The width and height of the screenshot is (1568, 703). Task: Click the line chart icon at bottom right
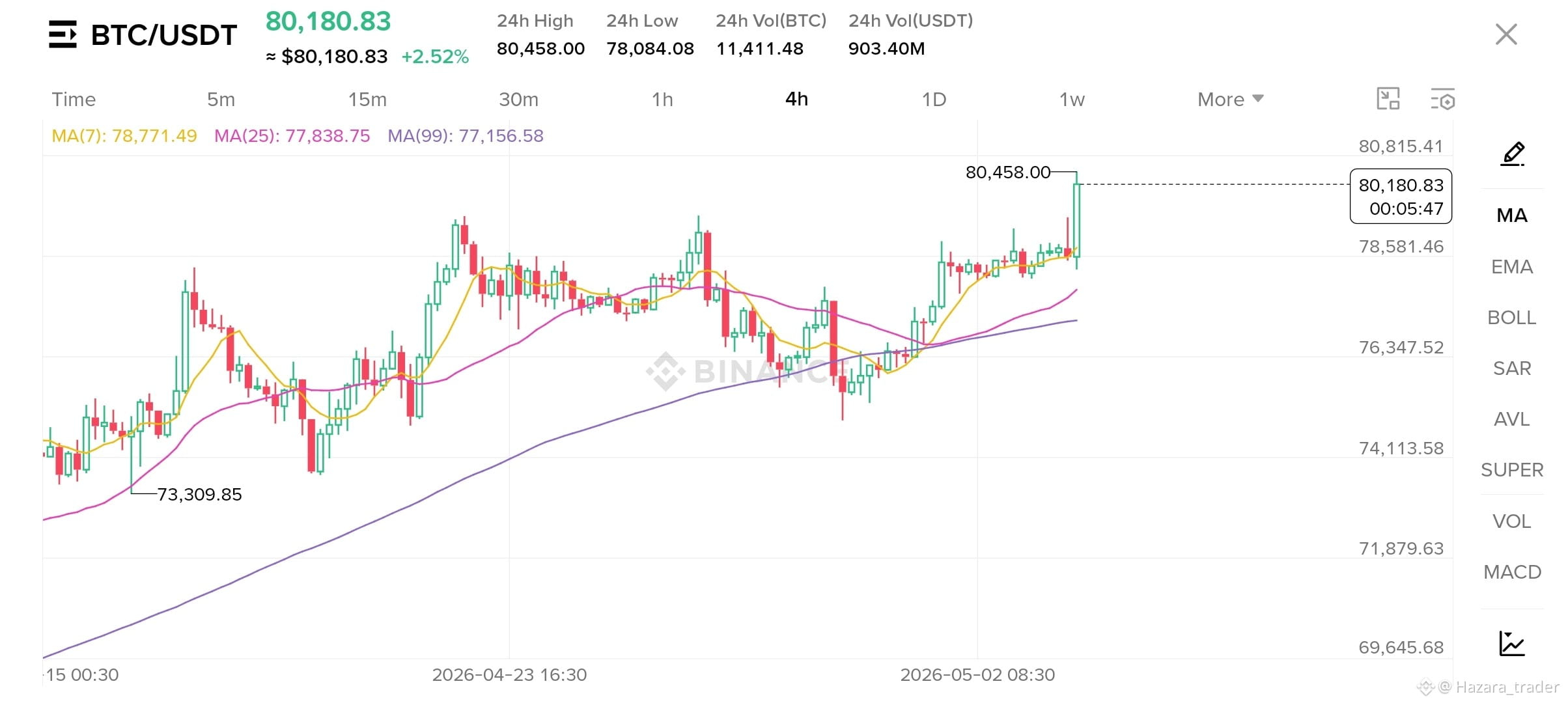1512,643
